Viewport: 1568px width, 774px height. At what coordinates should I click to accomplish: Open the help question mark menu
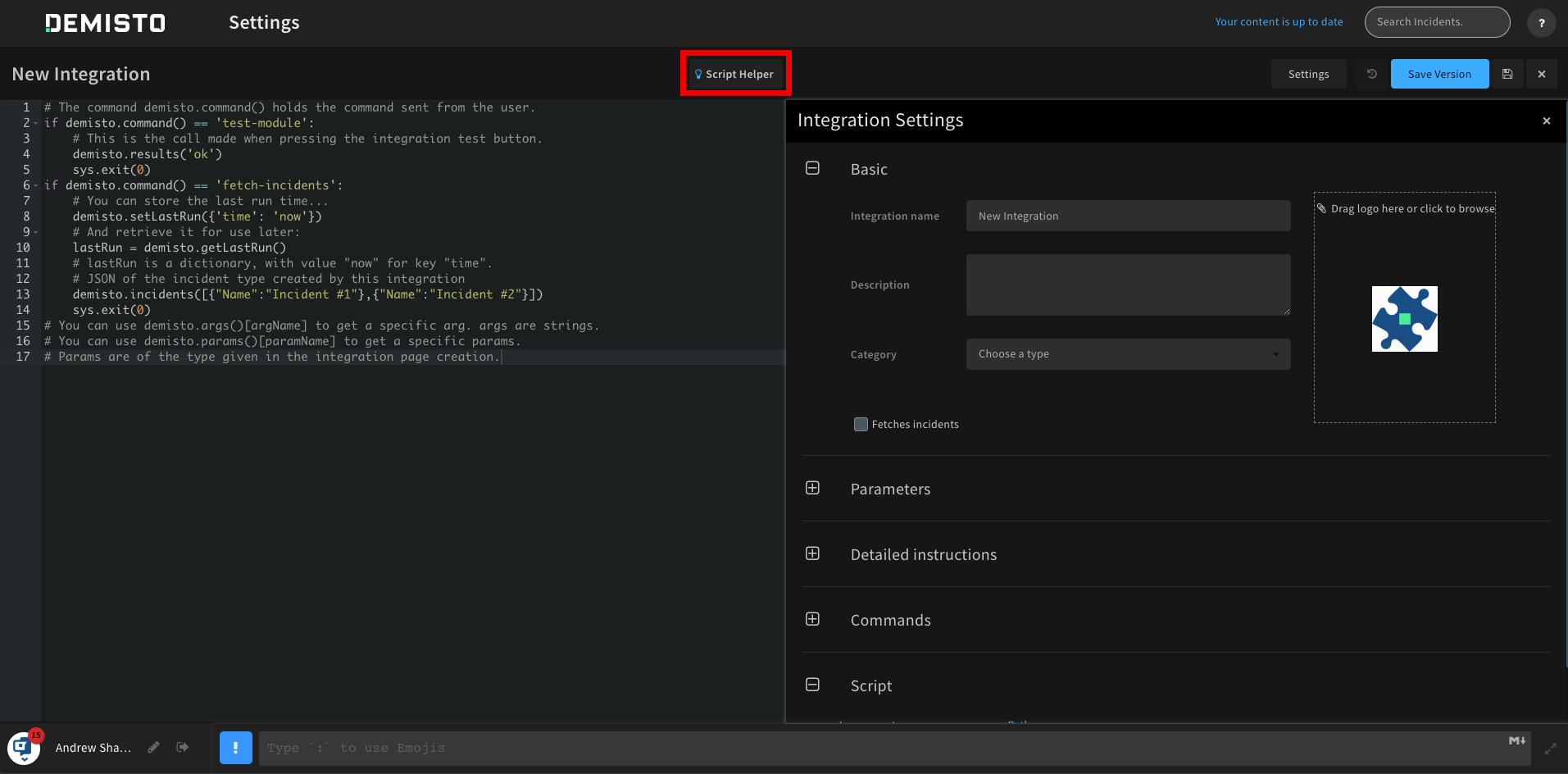[1541, 23]
